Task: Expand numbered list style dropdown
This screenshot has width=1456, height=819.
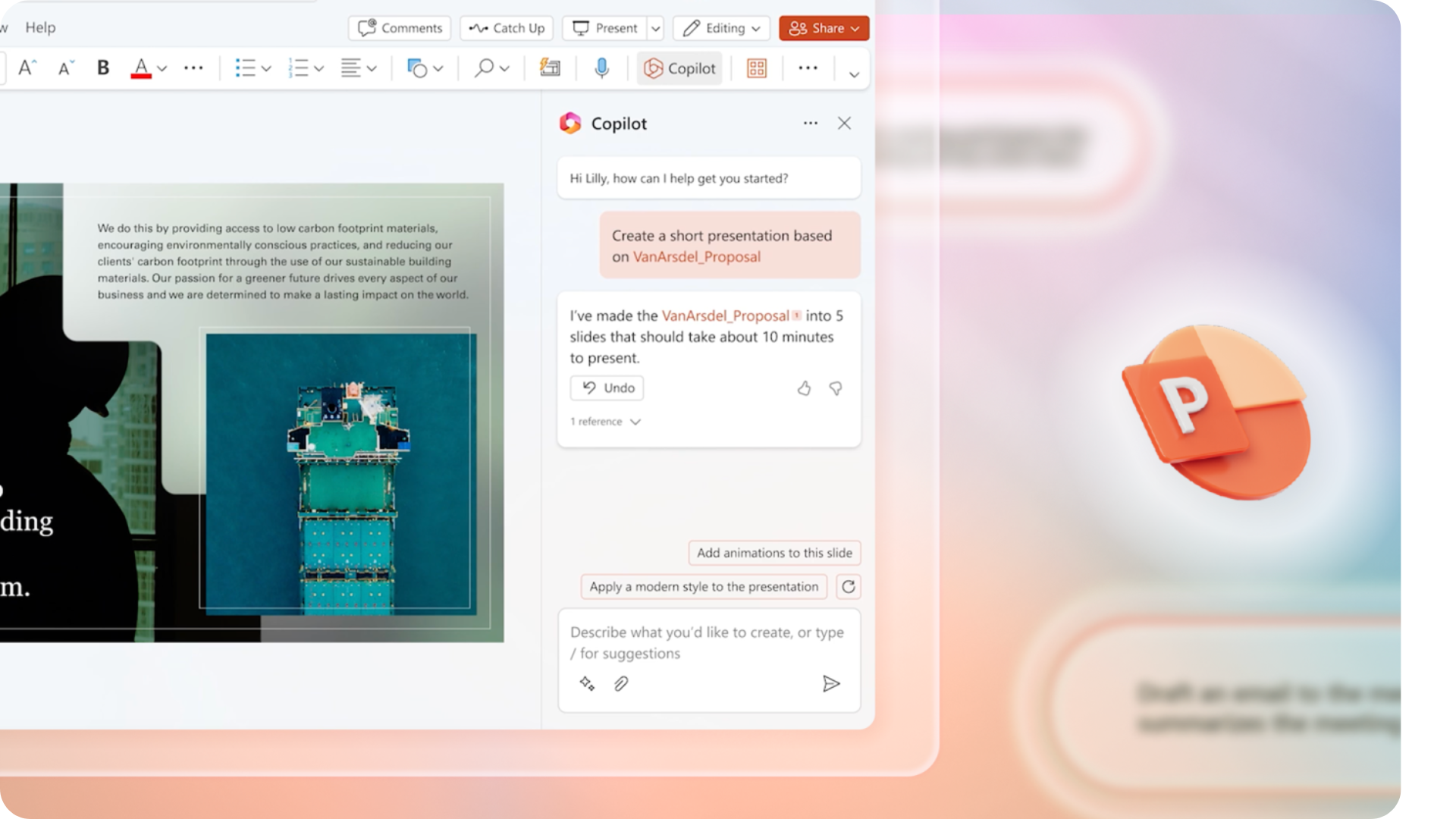Action: coord(319,69)
